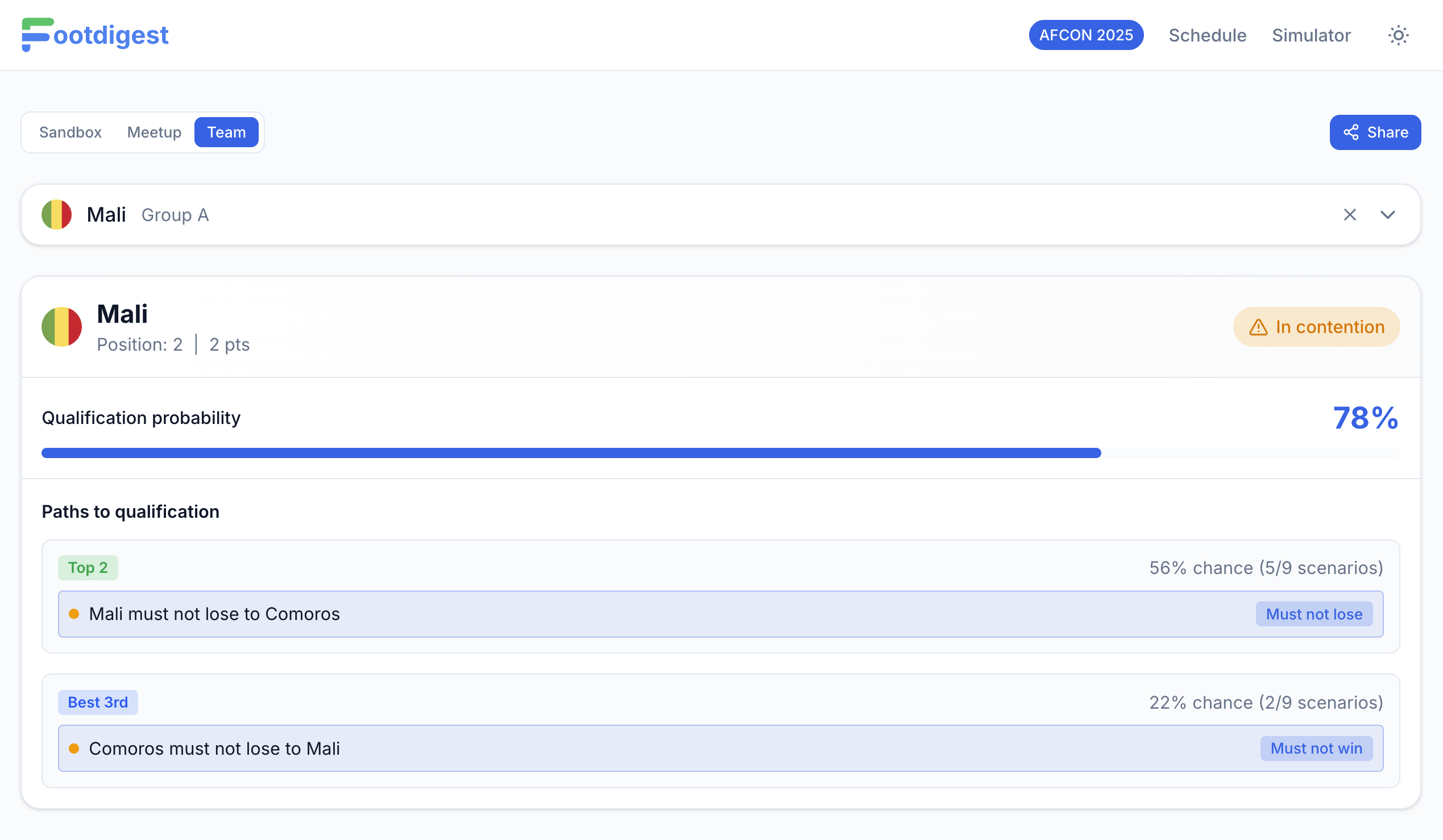Screen dimensions: 1443x840
Task: Clear the Mali selection with the X icon
Action: tap(1350, 215)
